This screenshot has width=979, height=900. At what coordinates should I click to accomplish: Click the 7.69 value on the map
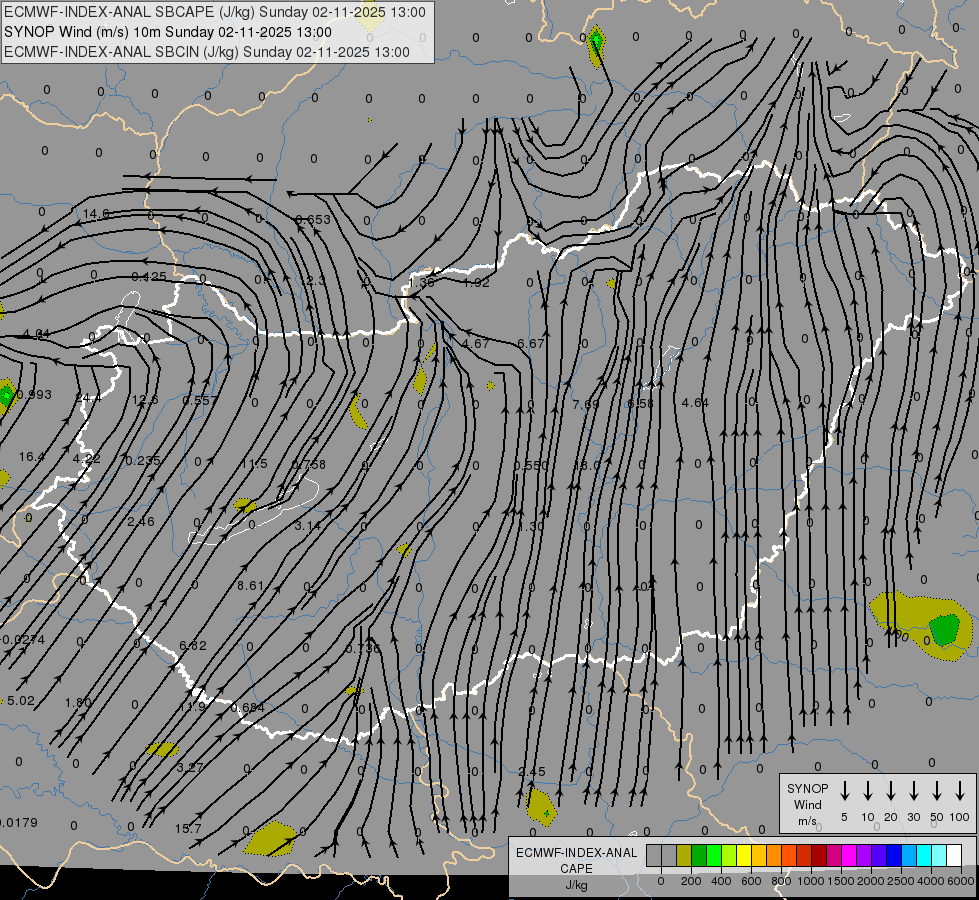click(x=586, y=404)
